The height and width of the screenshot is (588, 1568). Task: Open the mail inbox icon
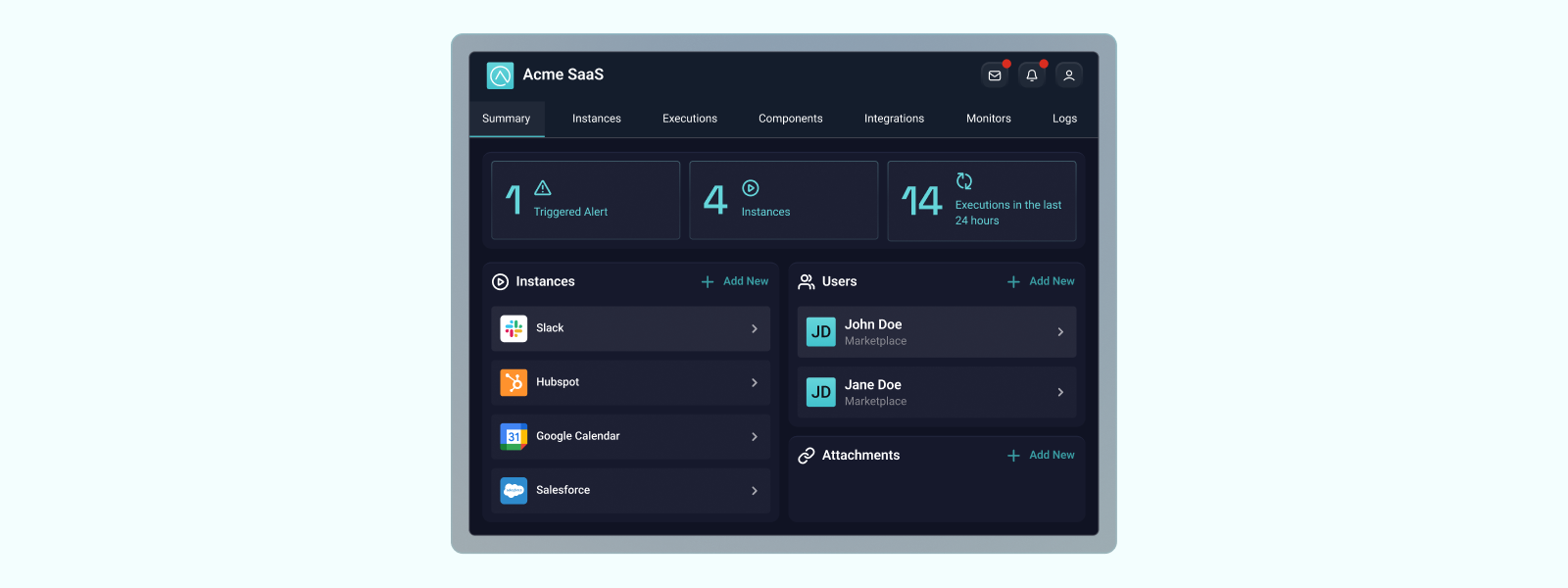point(995,75)
